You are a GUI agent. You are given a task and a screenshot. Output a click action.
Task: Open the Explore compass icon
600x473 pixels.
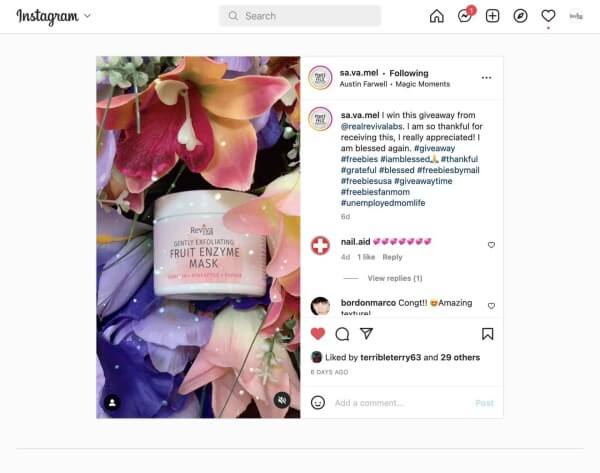pos(520,16)
